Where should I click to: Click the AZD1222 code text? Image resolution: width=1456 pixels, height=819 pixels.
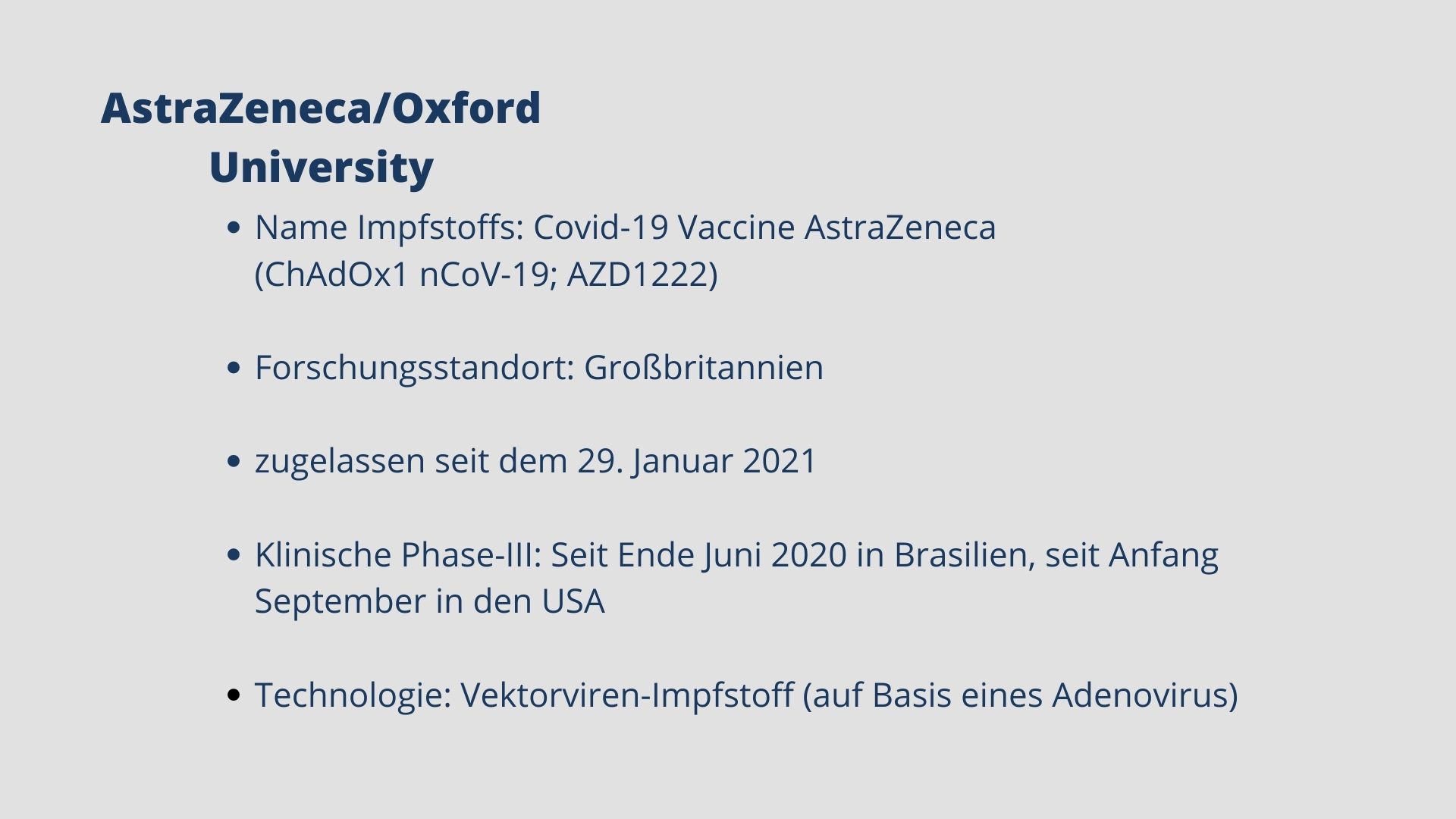point(635,275)
